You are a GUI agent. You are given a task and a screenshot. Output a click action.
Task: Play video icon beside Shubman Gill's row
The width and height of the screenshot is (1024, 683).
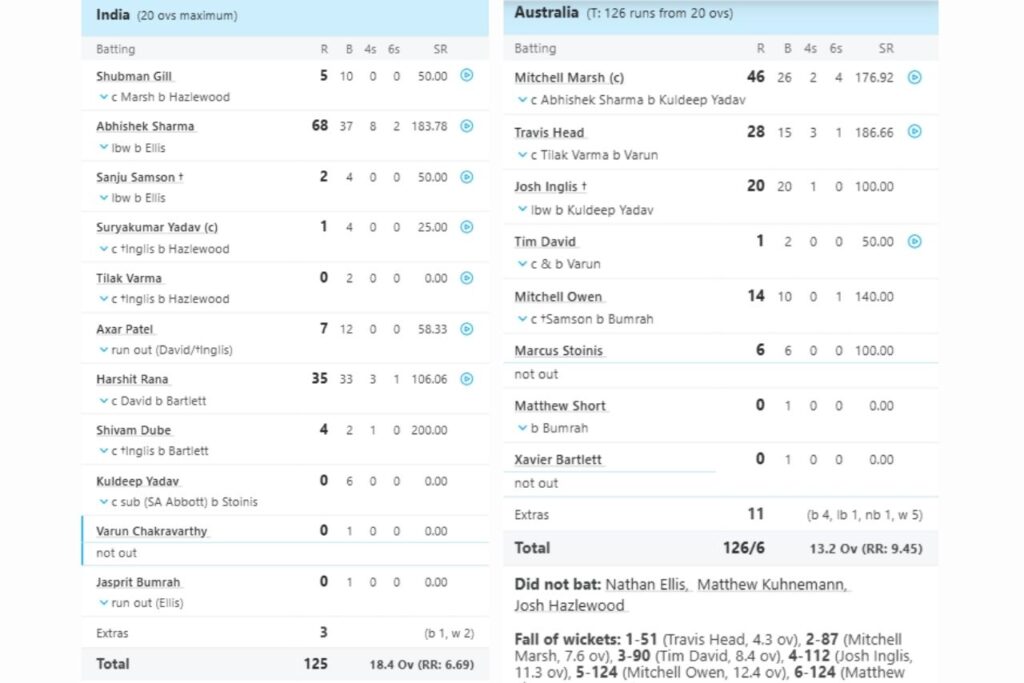click(x=466, y=76)
